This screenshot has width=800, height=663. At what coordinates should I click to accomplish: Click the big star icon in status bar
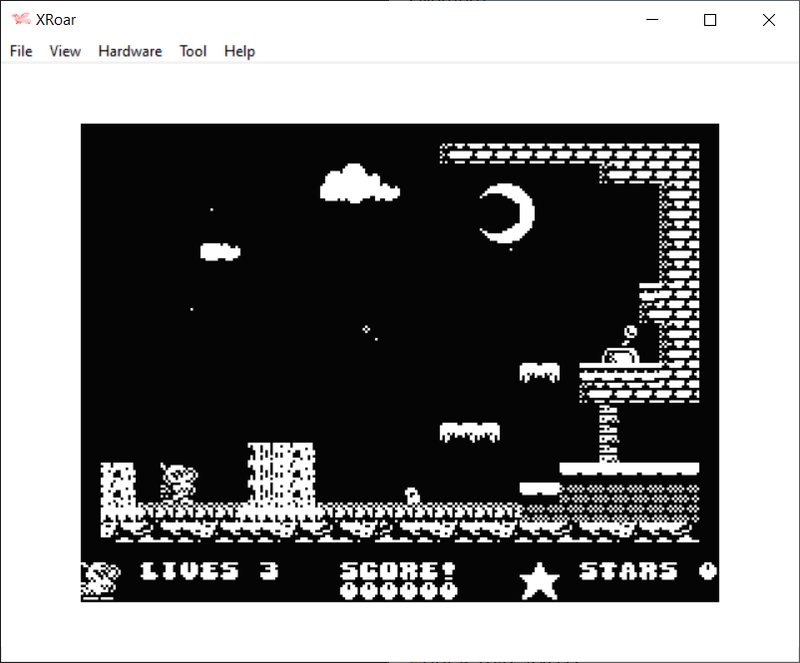[539, 580]
